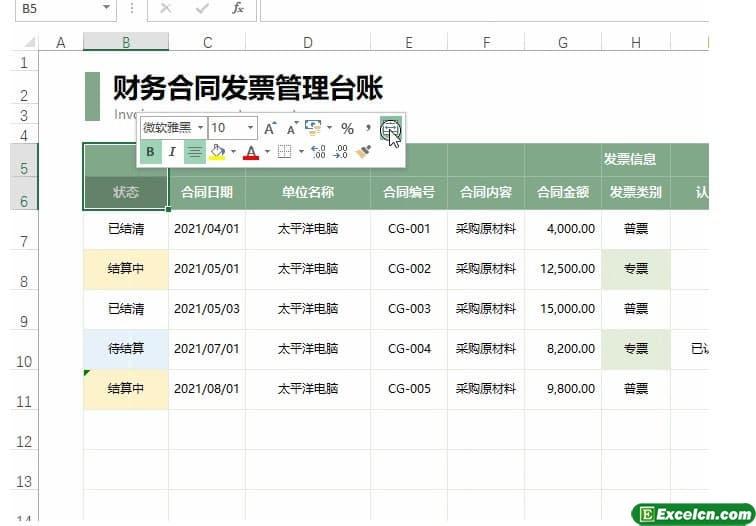Expand accounting format dropdown arrow
The image size is (756, 526).
329,128
